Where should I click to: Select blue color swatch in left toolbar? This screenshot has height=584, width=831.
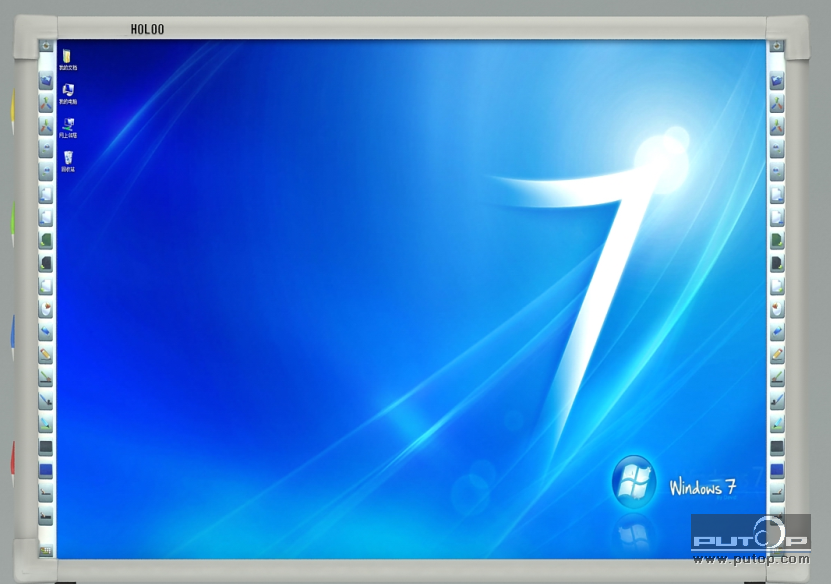point(46,470)
